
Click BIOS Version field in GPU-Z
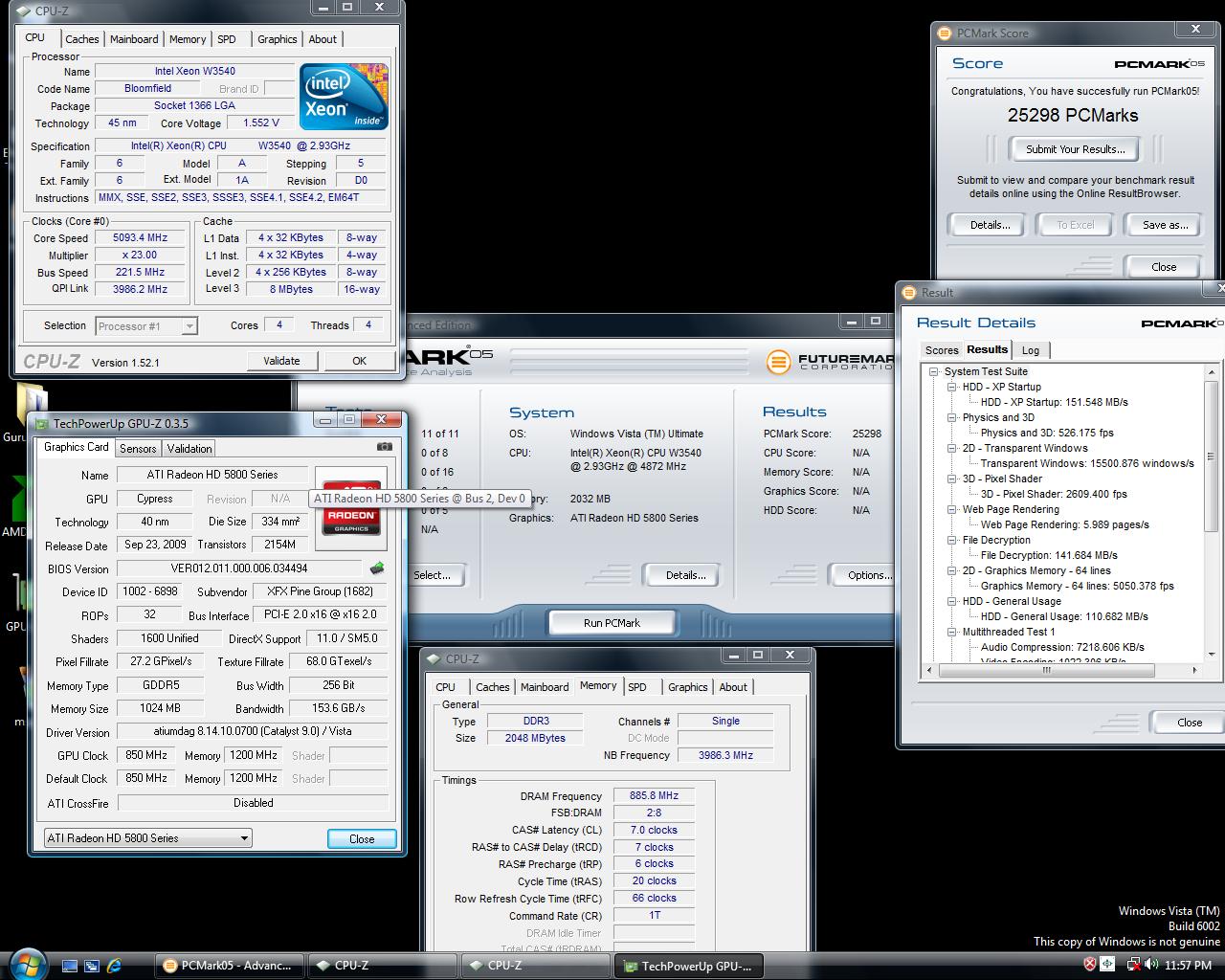pos(240,568)
